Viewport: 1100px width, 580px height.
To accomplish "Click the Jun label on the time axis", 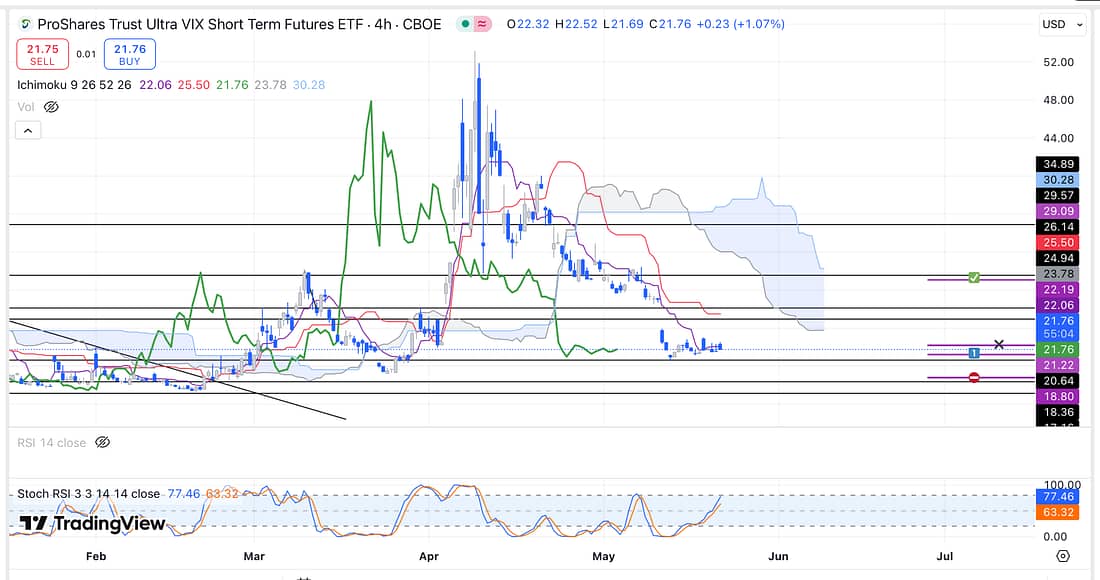I will (778, 556).
